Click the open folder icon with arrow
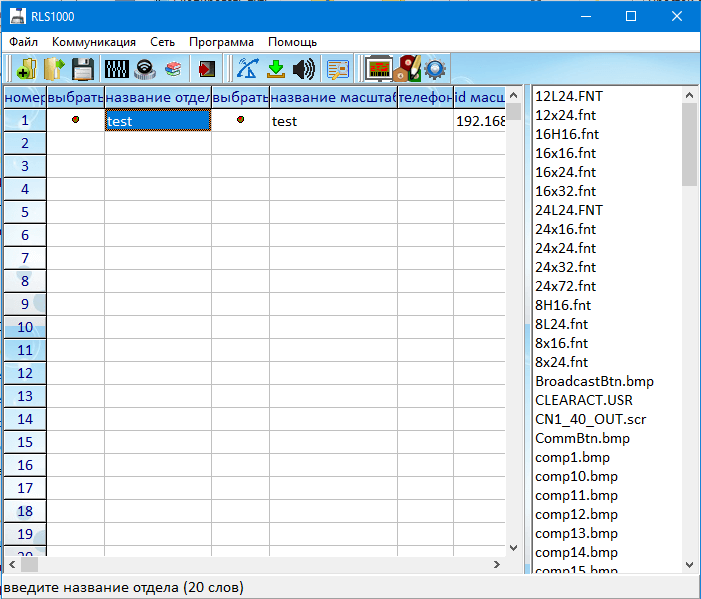 [x=53, y=69]
